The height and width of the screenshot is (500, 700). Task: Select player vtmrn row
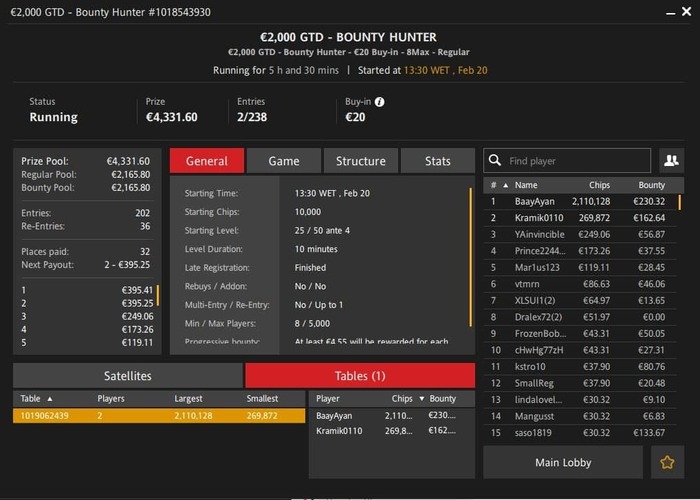pos(580,284)
